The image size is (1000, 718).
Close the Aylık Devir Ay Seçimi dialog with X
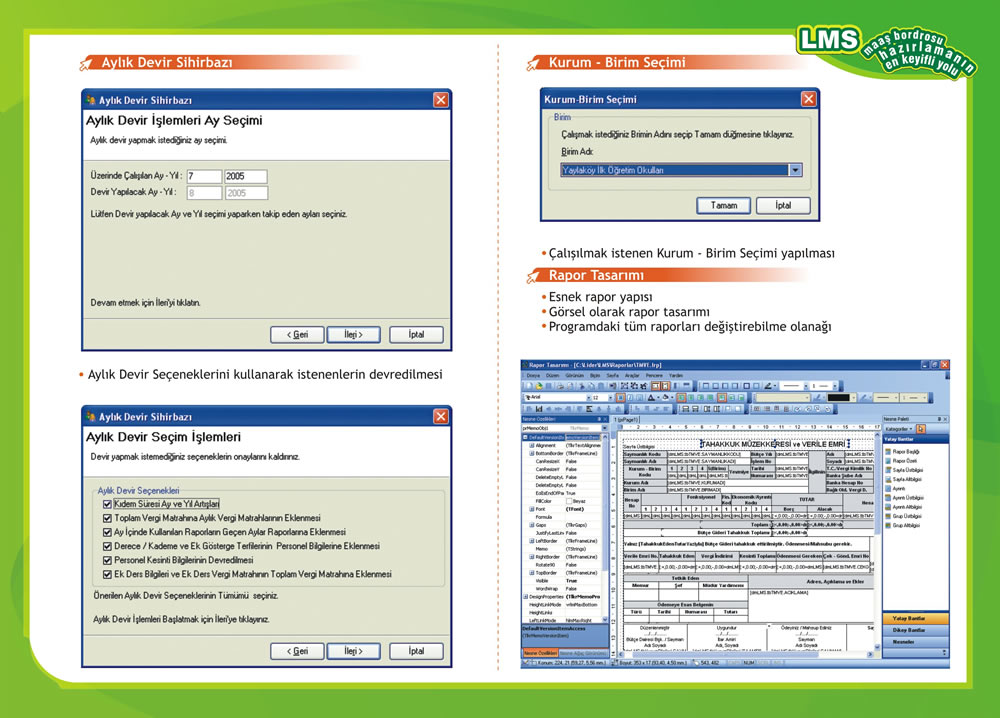coord(441,99)
